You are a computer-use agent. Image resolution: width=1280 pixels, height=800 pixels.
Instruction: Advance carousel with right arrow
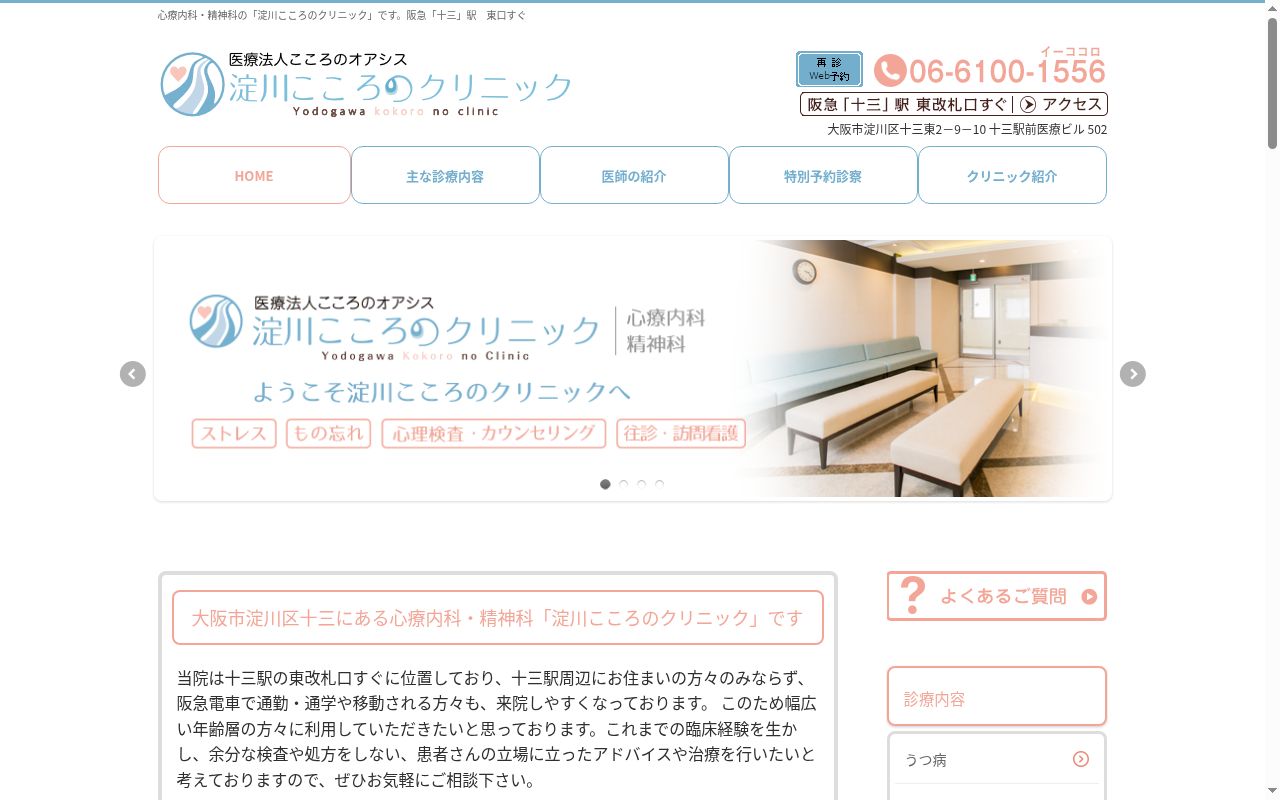point(1133,374)
